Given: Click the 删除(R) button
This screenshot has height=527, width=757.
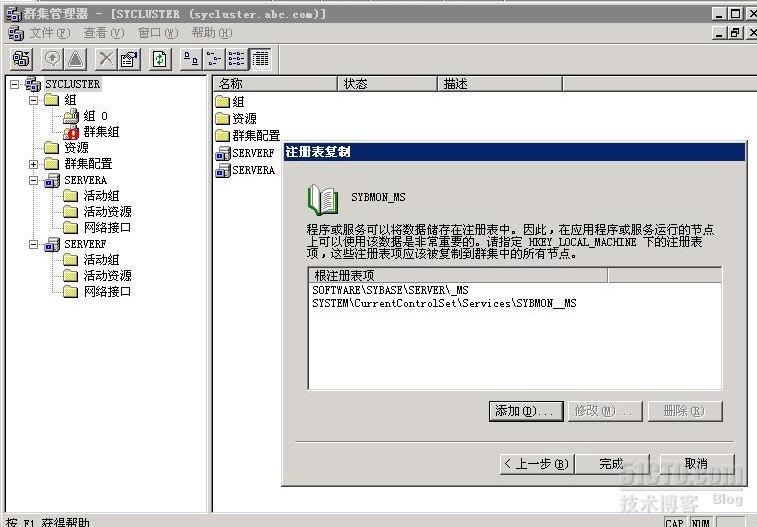Looking at the screenshot, I should click(x=685, y=411).
